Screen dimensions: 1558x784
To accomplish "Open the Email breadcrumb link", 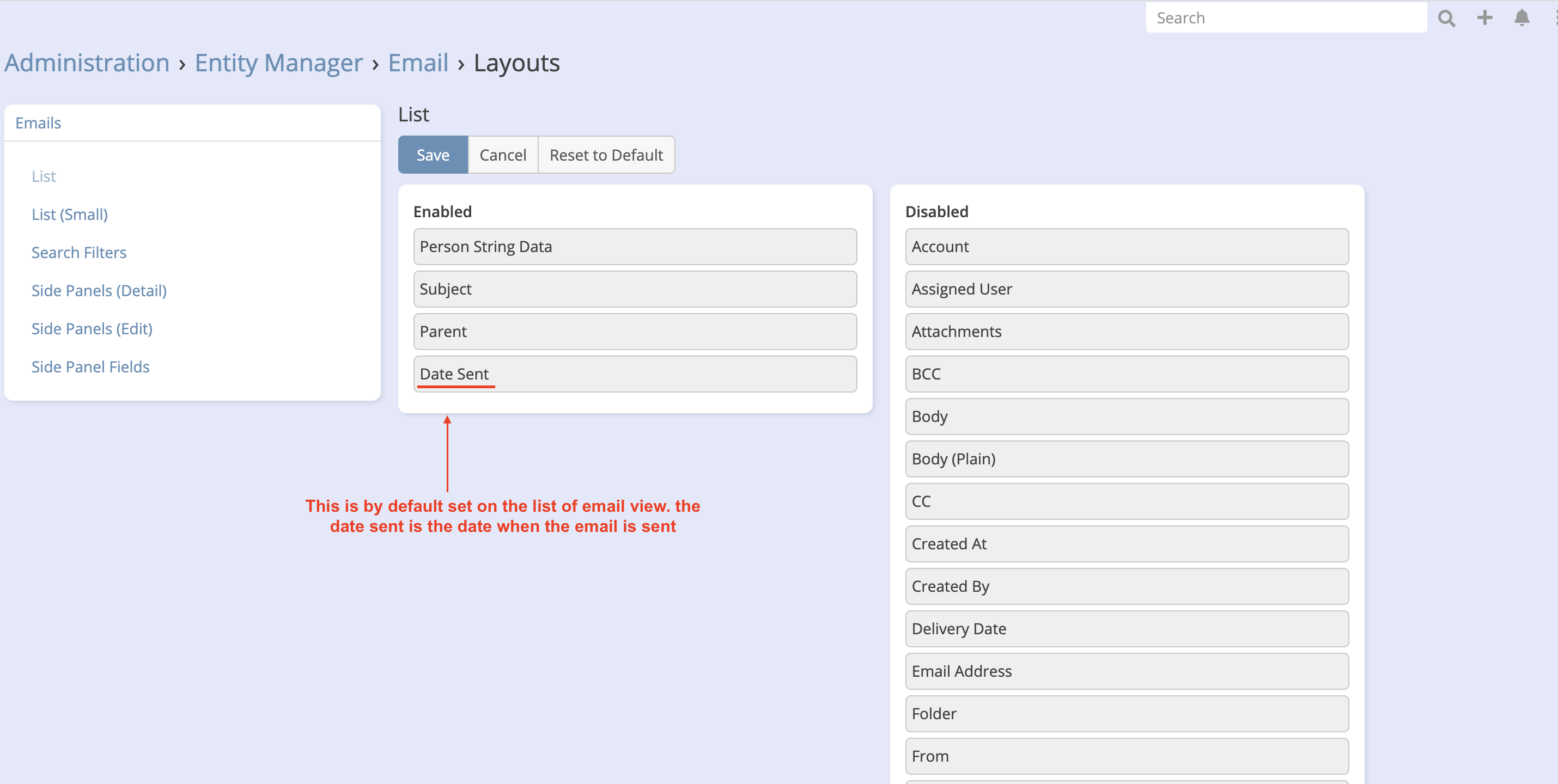I will [x=418, y=63].
